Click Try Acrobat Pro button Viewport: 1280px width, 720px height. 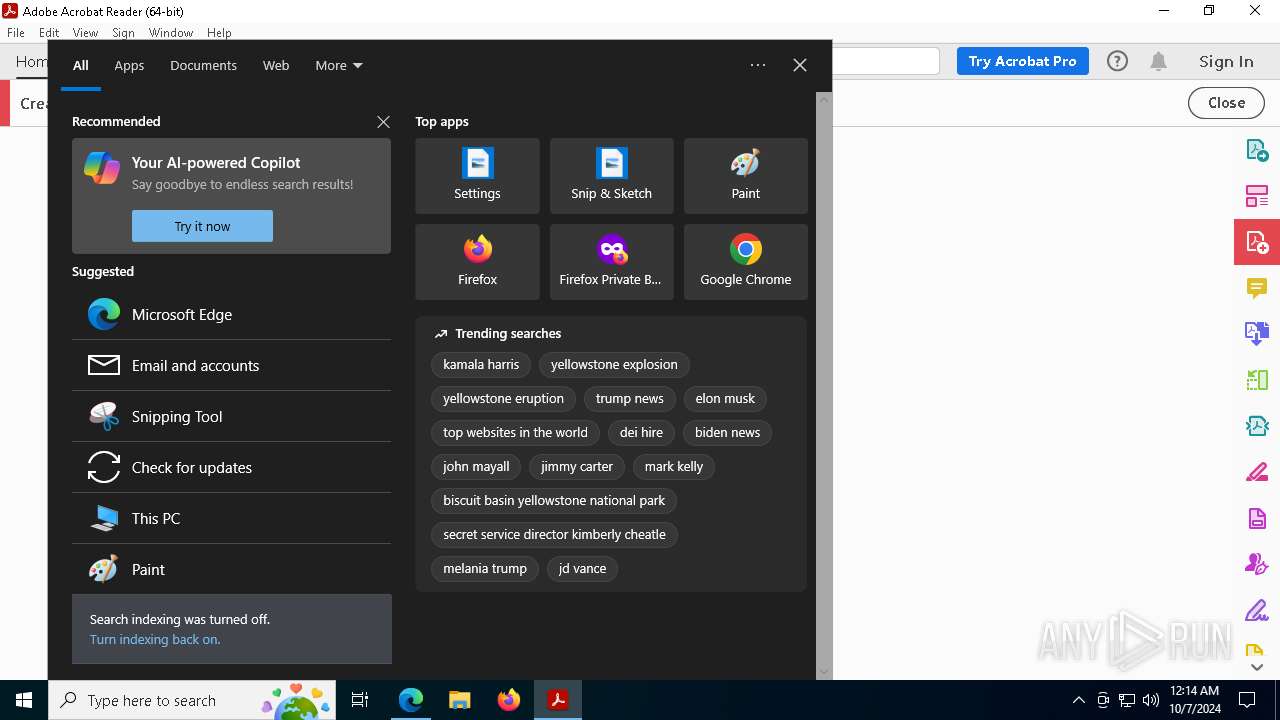(x=1022, y=61)
